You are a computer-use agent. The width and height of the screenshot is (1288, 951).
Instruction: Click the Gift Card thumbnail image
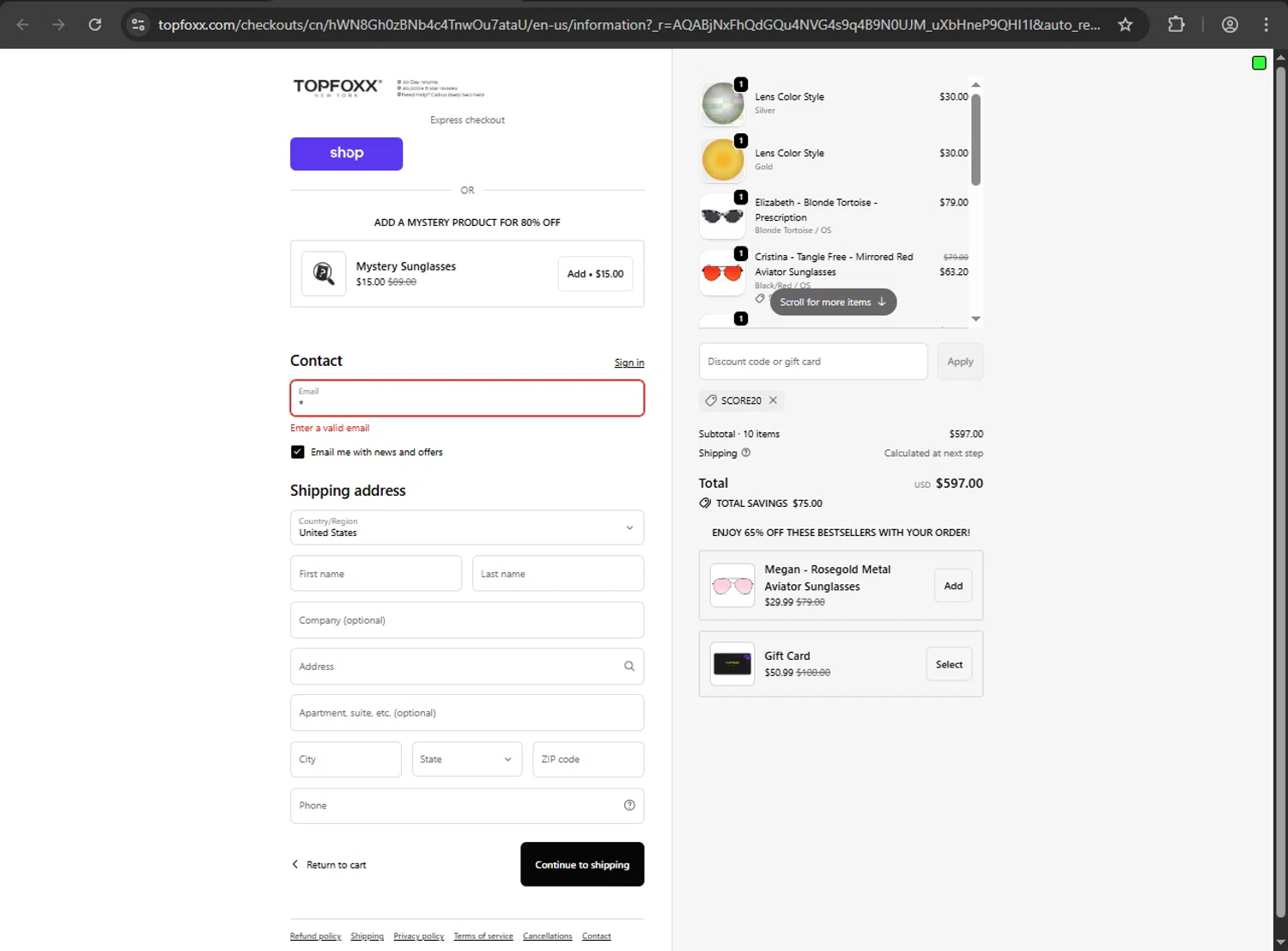pyautogui.click(x=732, y=663)
